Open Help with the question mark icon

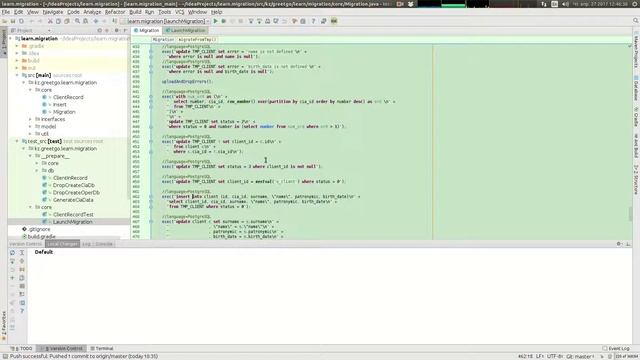(313, 21)
